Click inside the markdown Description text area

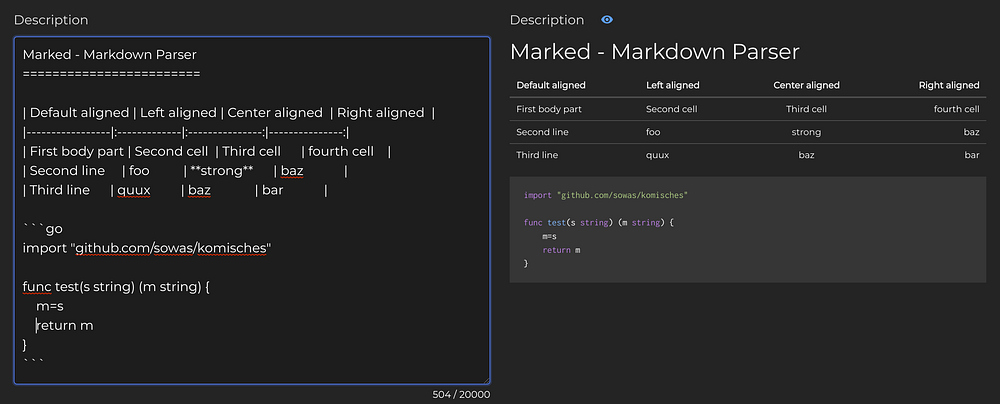click(x=252, y=210)
